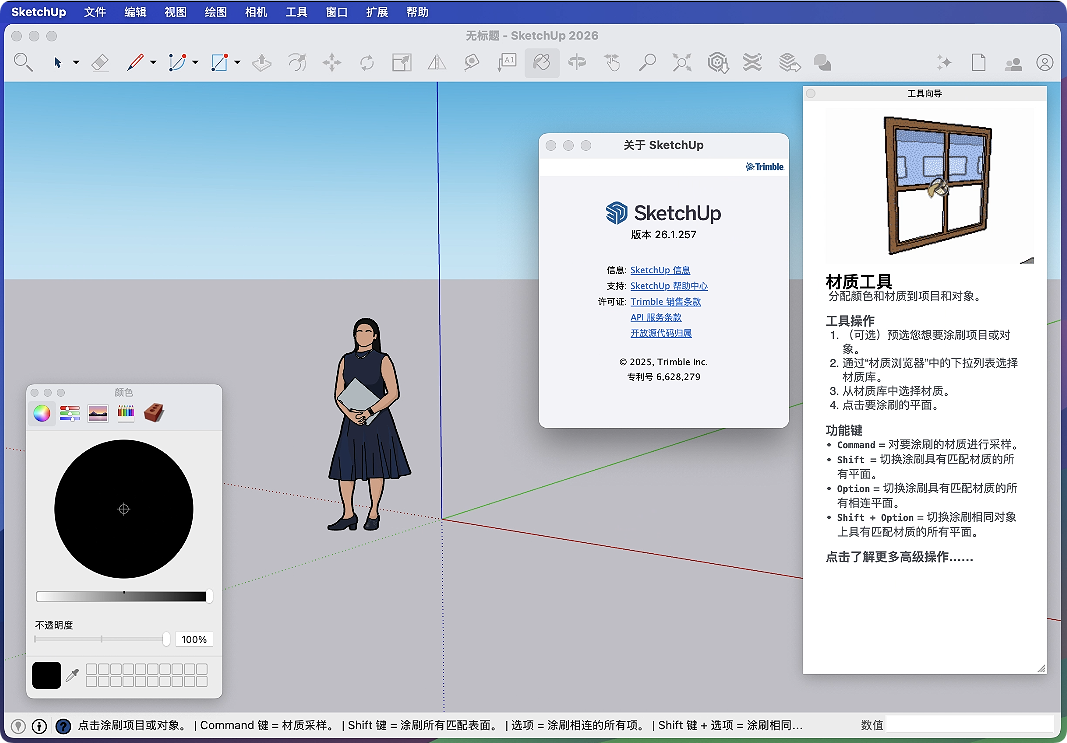The image size is (1067, 743).
Task: Click the Paint Bucket tool icon
Action: point(542,62)
